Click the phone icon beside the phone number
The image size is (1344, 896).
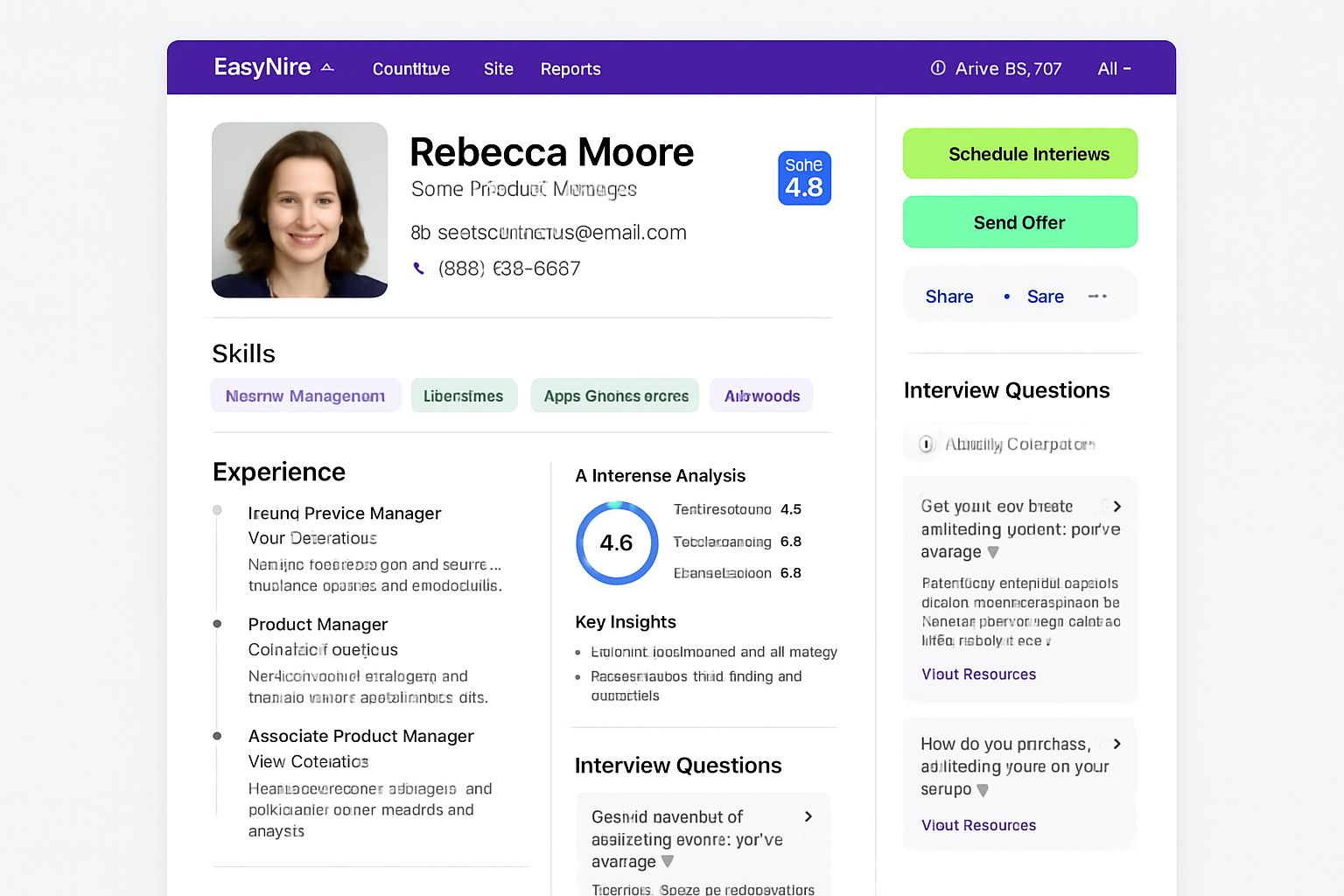[418, 268]
